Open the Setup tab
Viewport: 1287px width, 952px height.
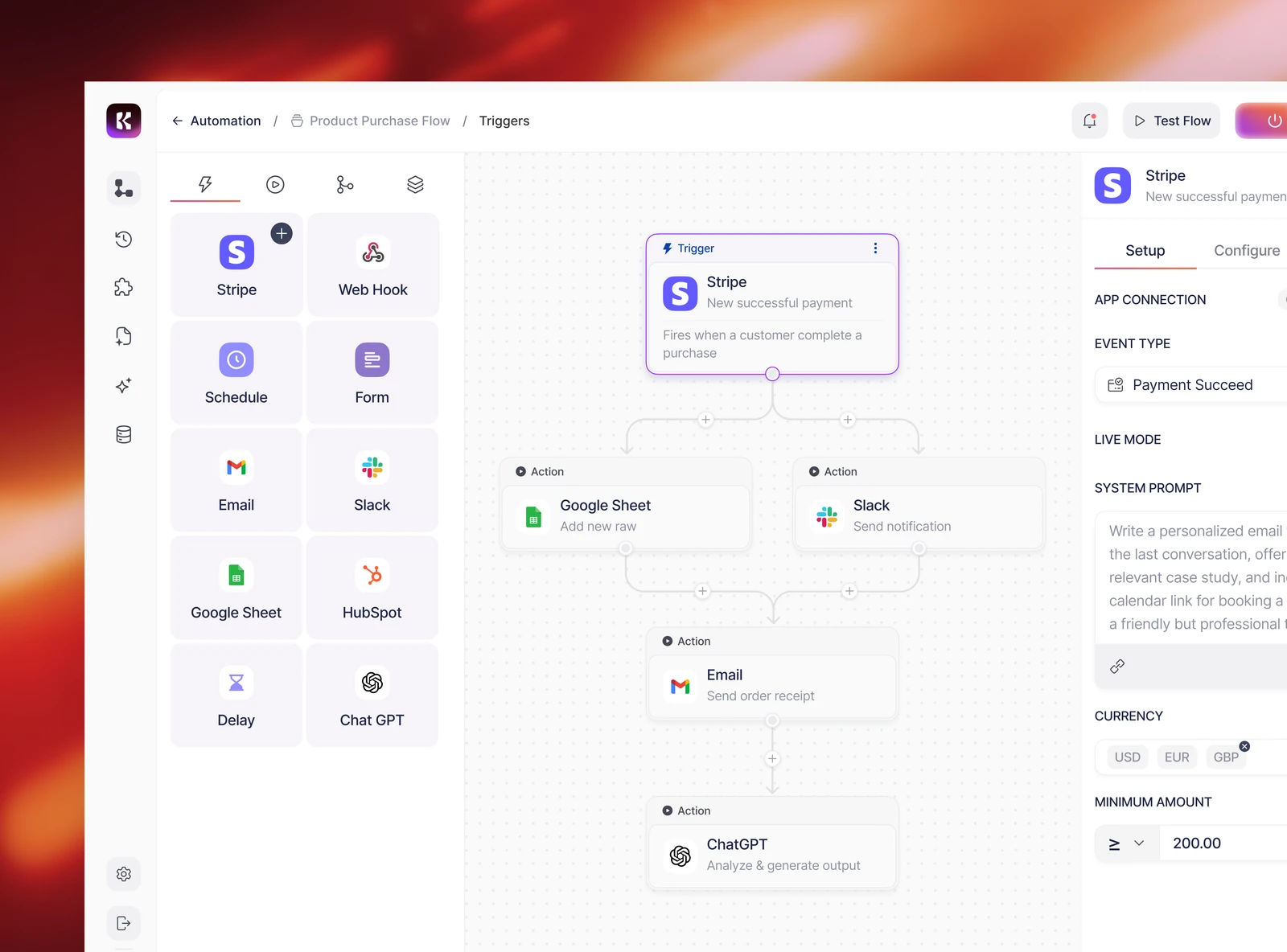[x=1145, y=250]
